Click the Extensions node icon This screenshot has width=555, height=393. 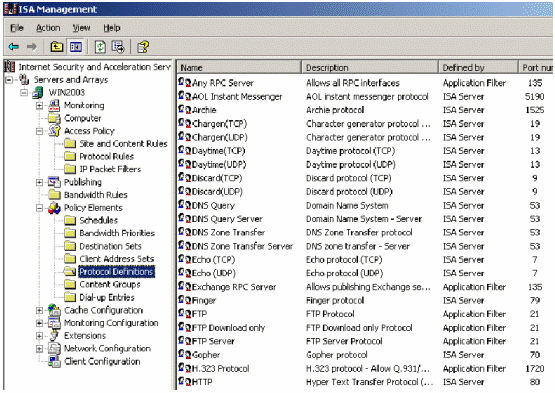point(54,336)
